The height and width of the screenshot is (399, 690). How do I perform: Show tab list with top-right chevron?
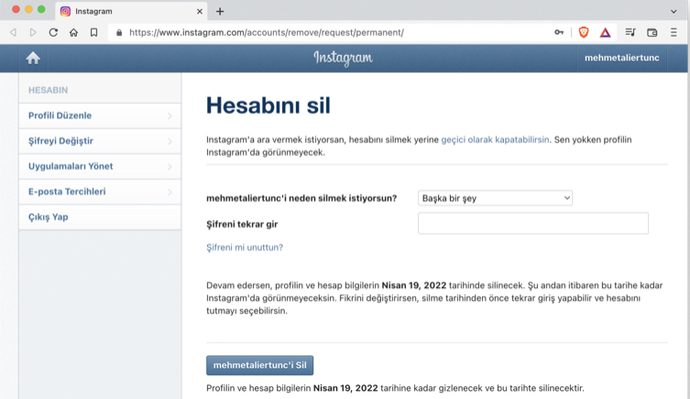click(674, 11)
